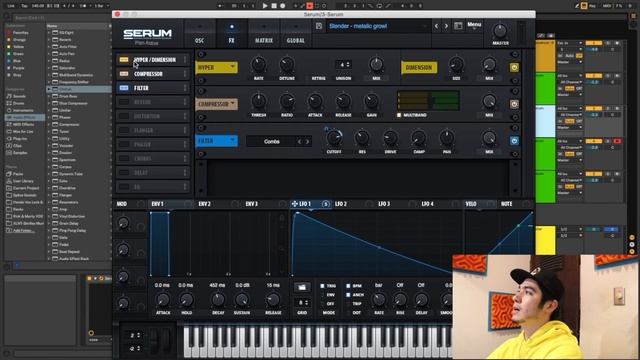Click the Combs filter type display
Screen dimensions: 640x360
coord(271,142)
